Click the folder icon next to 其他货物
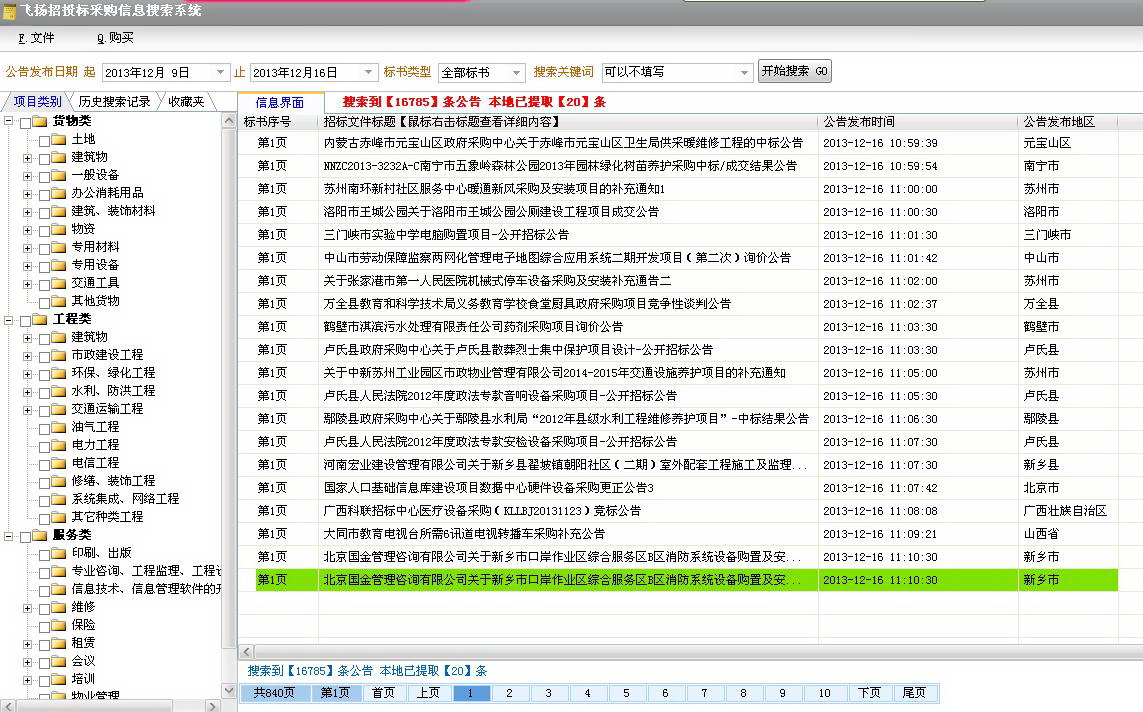The height and width of the screenshot is (712, 1143). click(58, 301)
